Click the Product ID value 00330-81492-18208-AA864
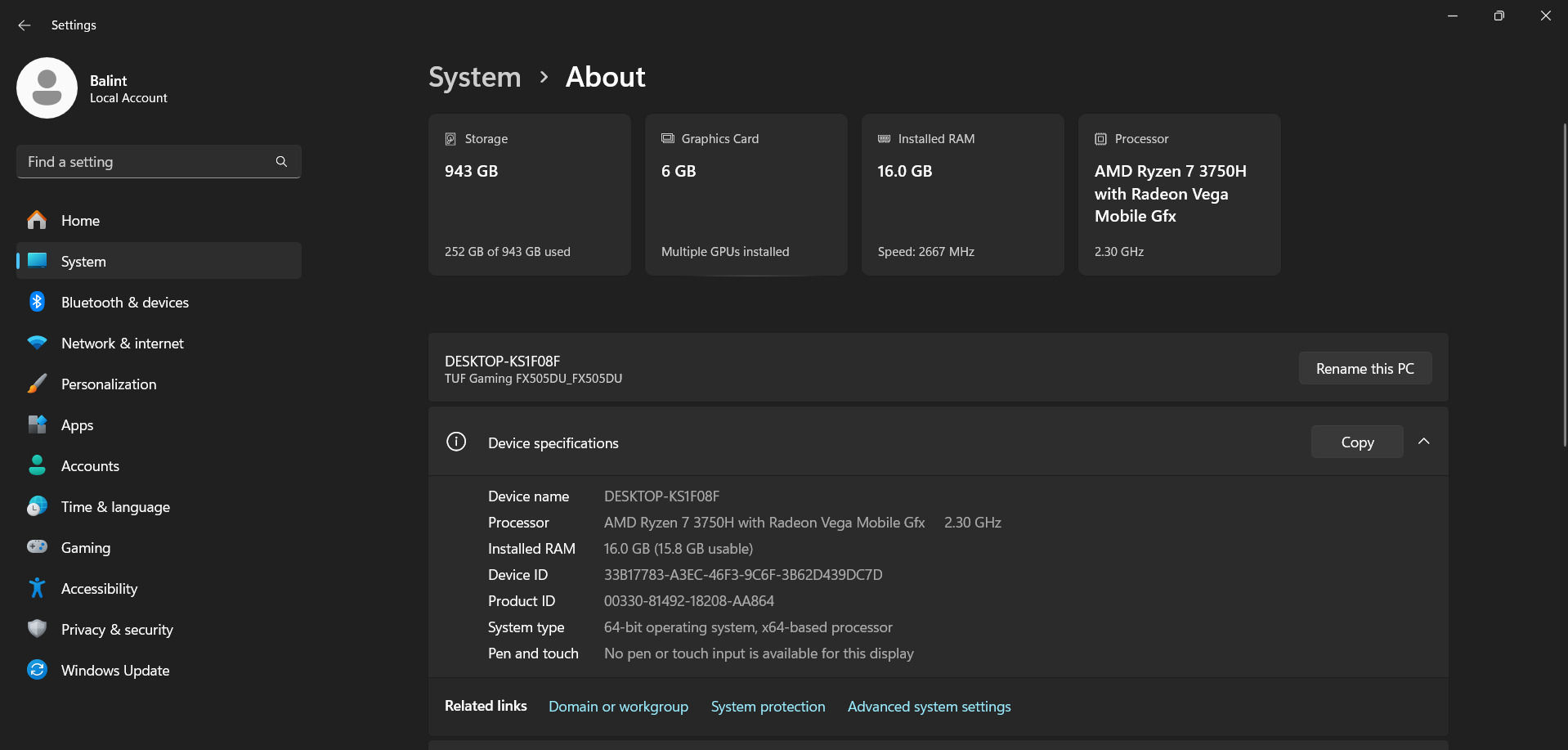 (689, 600)
